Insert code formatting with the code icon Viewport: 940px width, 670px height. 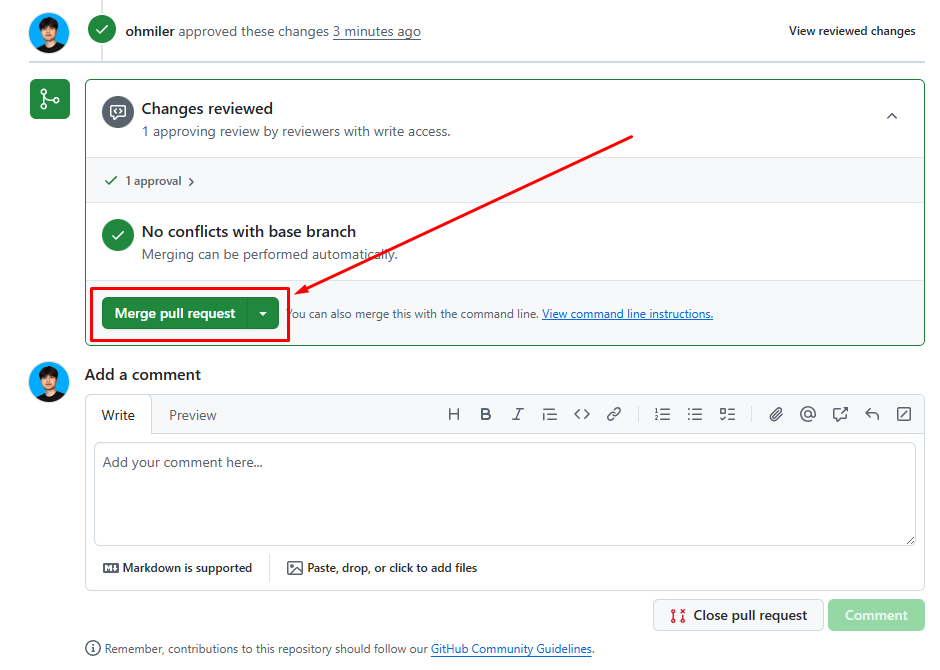tap(581, 414)
